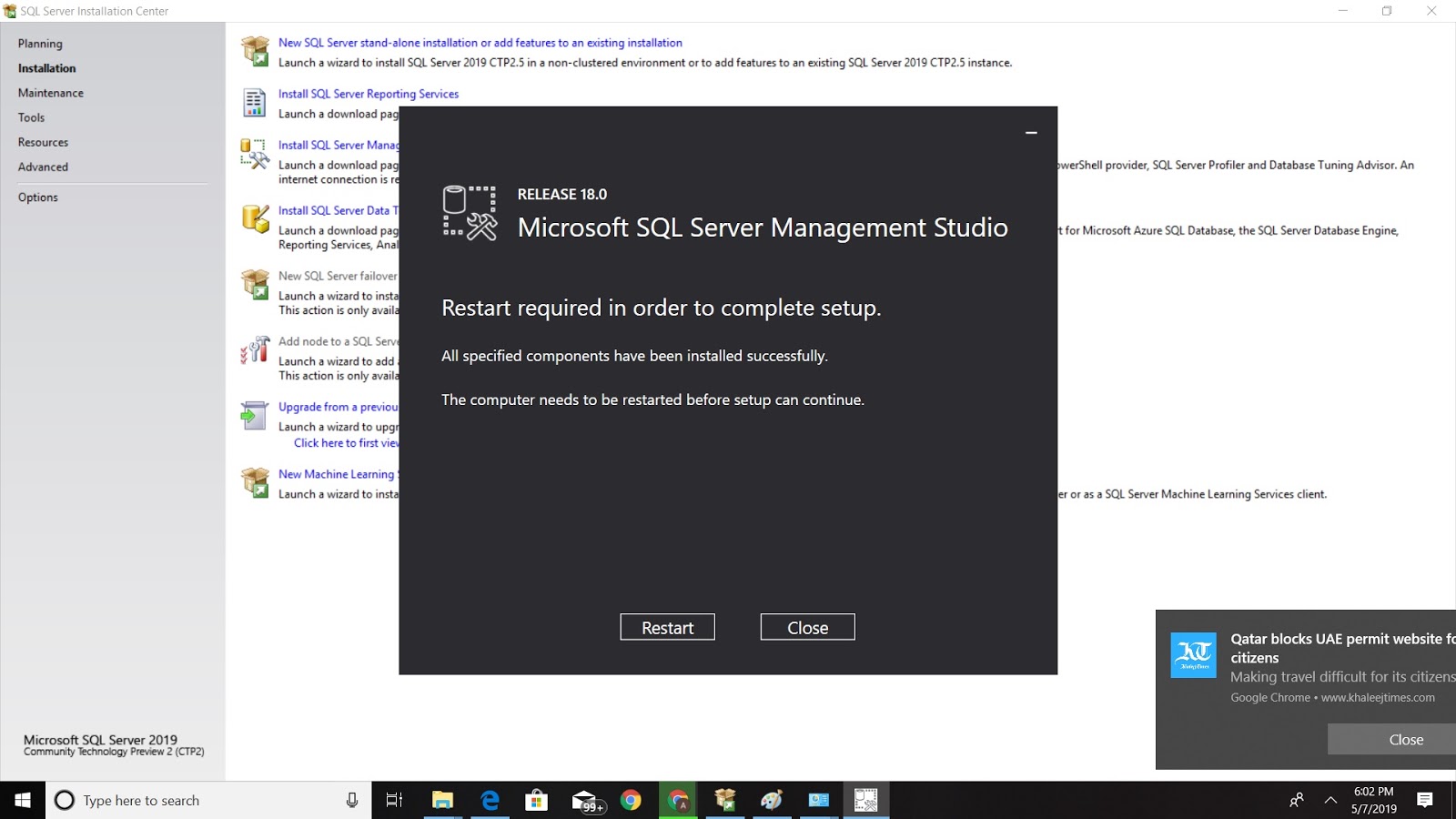Image resolution: width=1456 pixels, height=819 pixels.
Task: Open Microsoft Store from taskbar
Action: [537, 800]
